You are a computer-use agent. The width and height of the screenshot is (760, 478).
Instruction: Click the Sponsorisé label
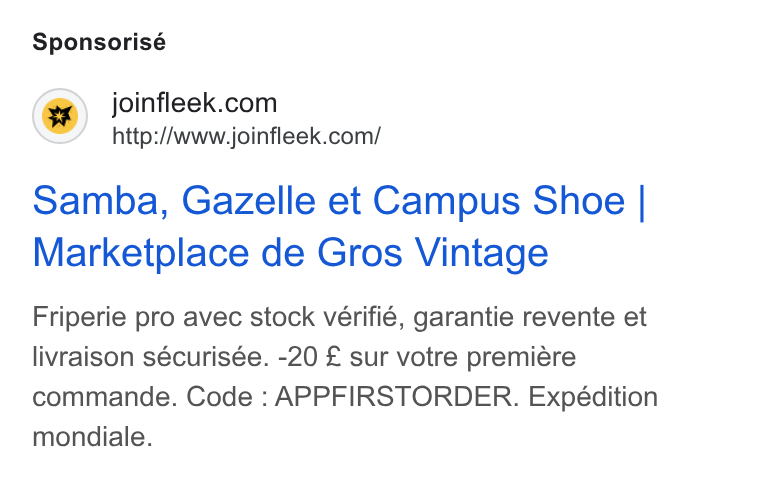point(99,42)
